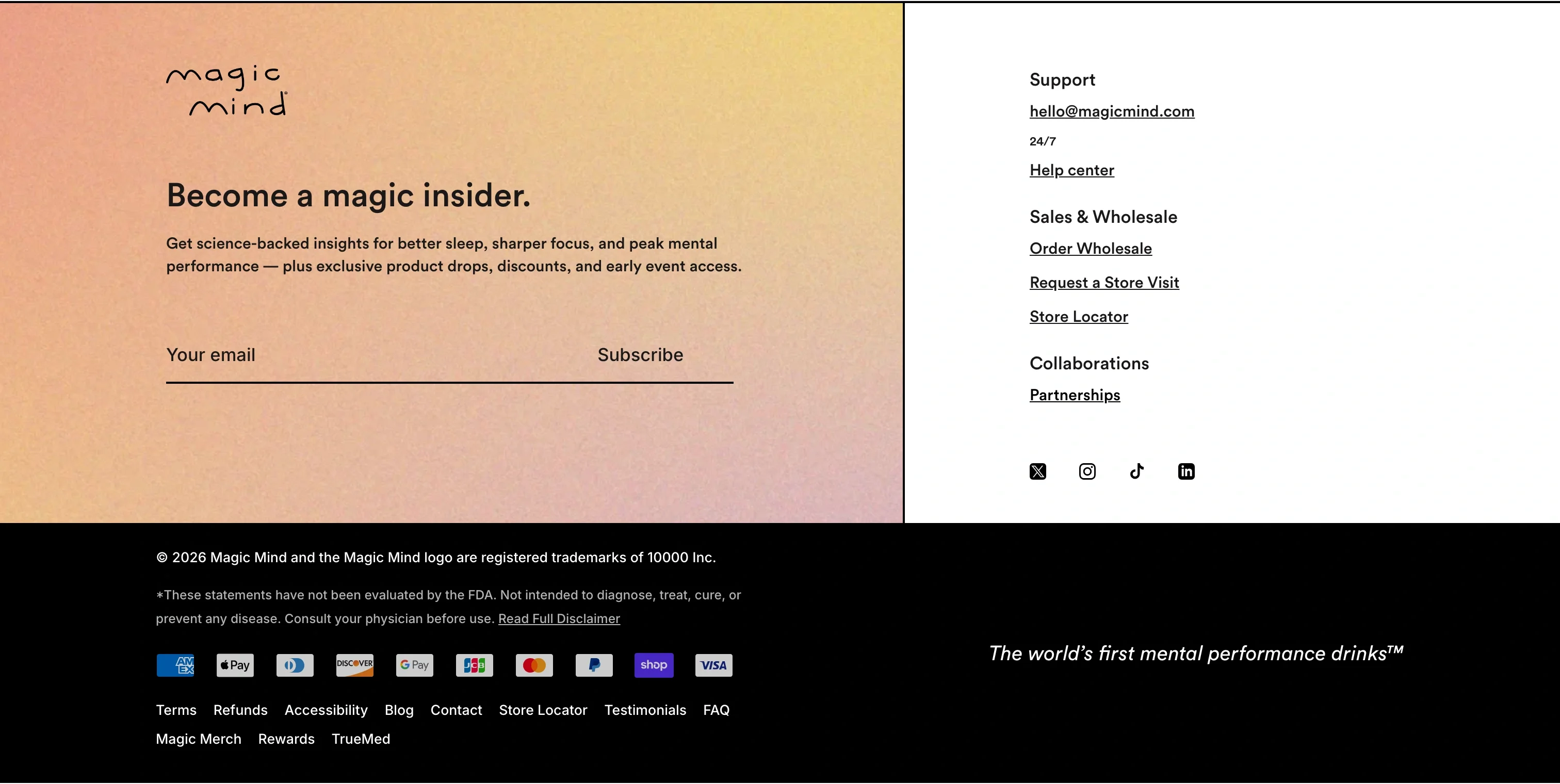Viewport: 1560px width, 784px height.
Task: Select the Apple Pay payment icon
Action: pos(234,665)
